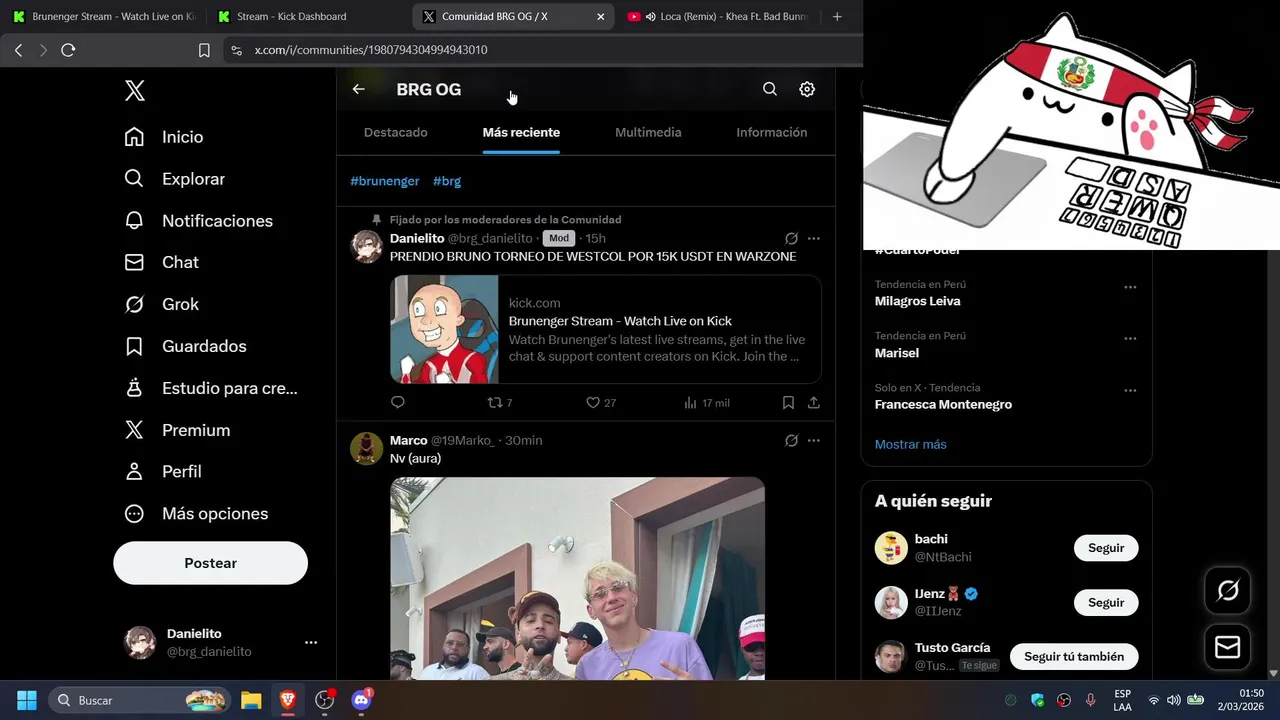Viewport: 1280px width, 720px height.
Task: Click Grok icon on Marco's post
Action: pyautogui.click(x=791, y=441)
